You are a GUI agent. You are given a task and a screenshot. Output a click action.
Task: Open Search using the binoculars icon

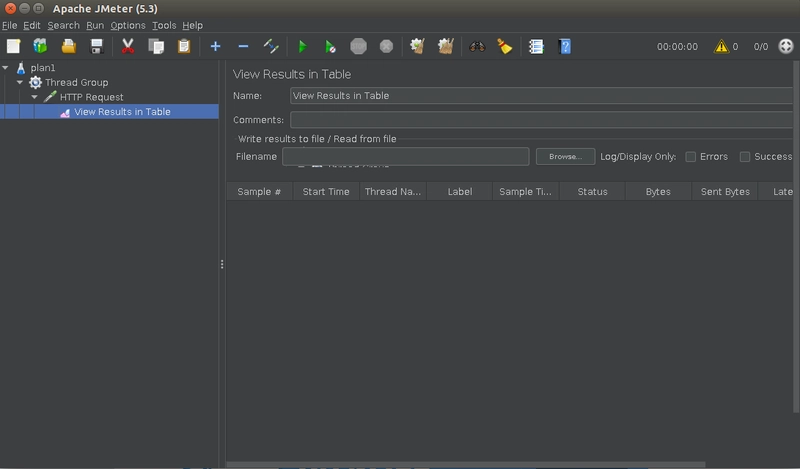tap(477, 46)
